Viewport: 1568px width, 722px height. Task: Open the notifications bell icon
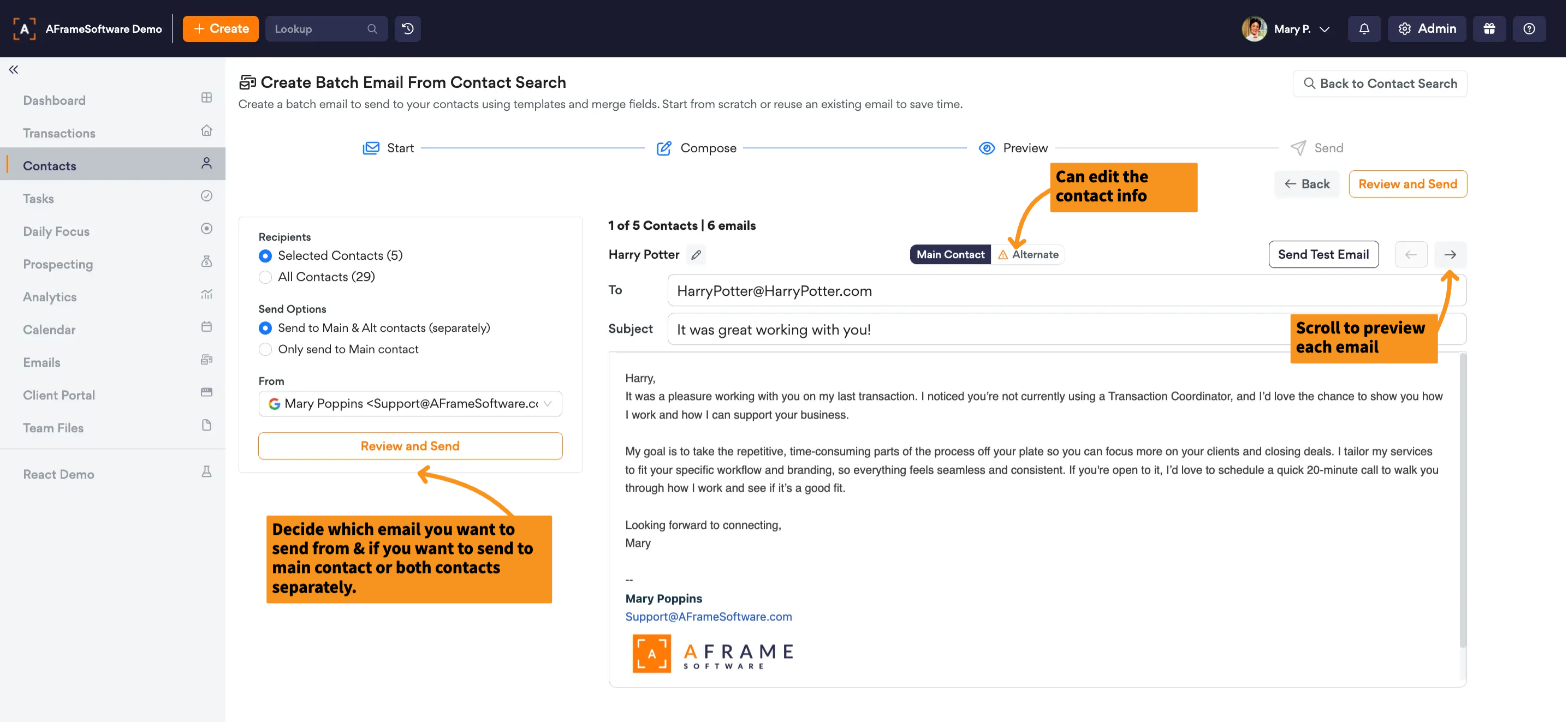1363,28
